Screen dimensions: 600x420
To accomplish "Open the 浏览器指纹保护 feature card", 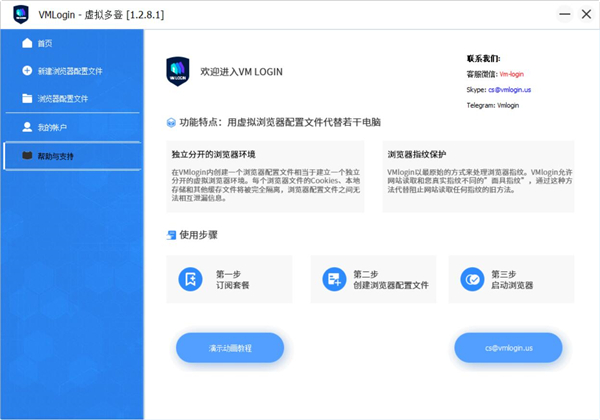I will pyautogui.click(x=480, y=176).
